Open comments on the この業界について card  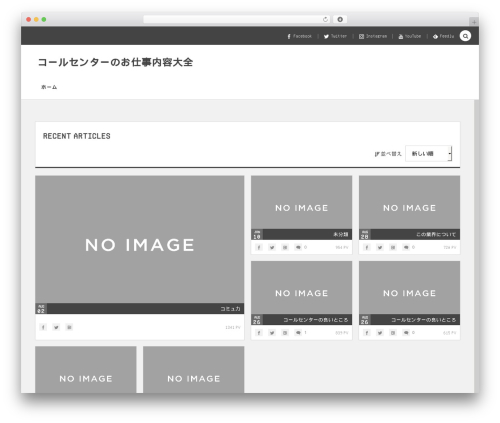pyautogui.click(x=406, y=247)
